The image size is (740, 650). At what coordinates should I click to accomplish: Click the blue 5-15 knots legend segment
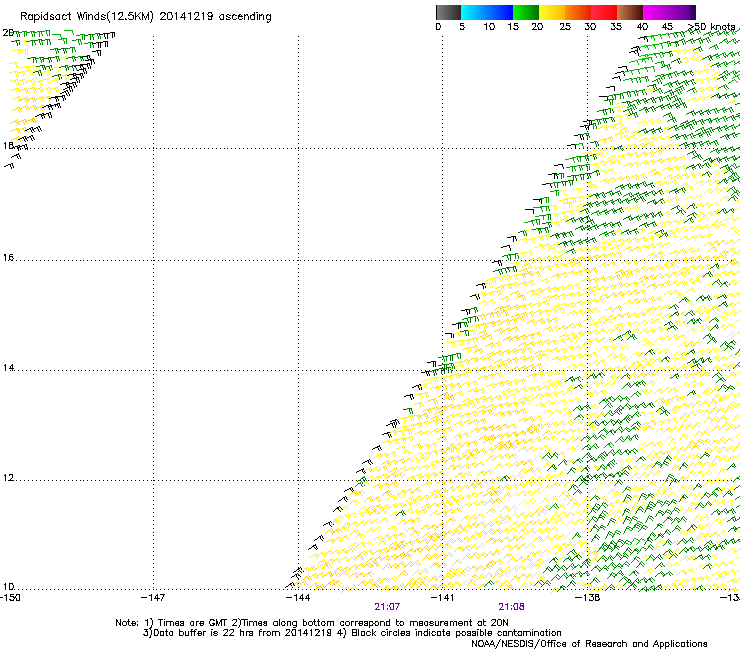tap(487, 12)
